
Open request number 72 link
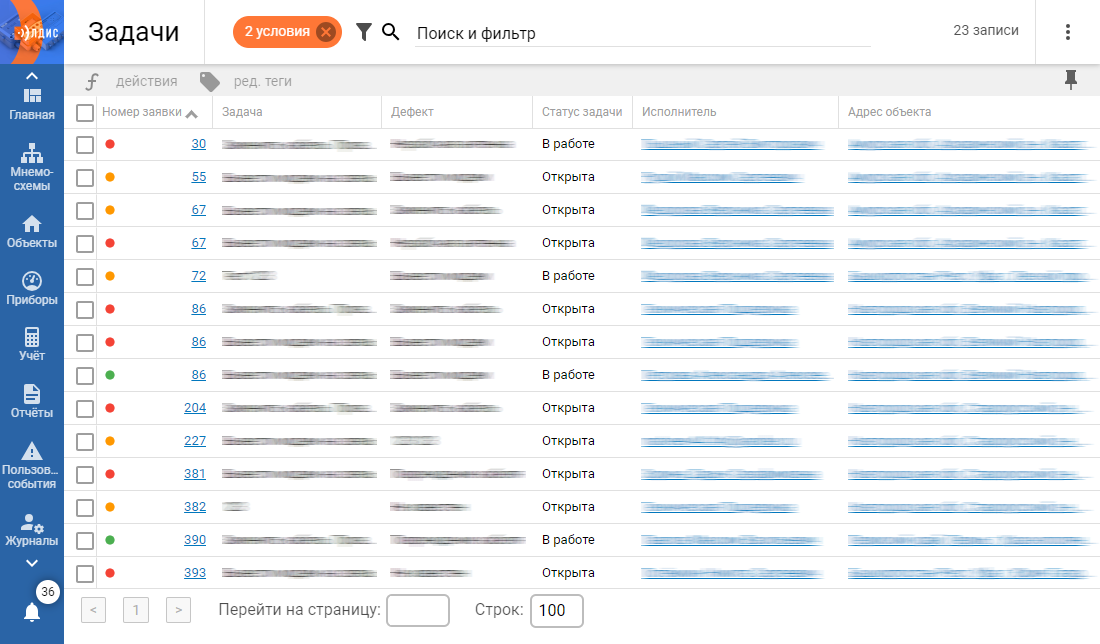coord(199,276)
